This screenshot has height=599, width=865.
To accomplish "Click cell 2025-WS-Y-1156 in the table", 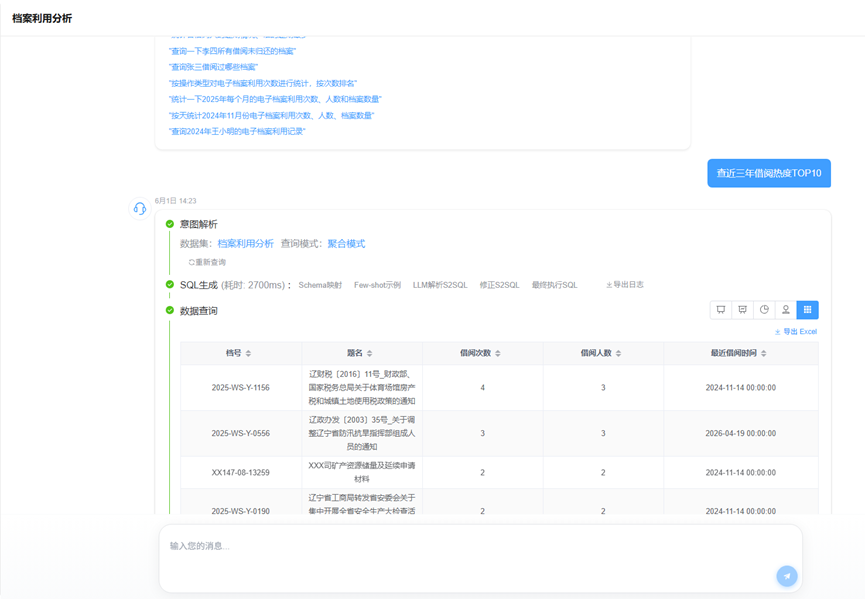I will tap(241, 388).
